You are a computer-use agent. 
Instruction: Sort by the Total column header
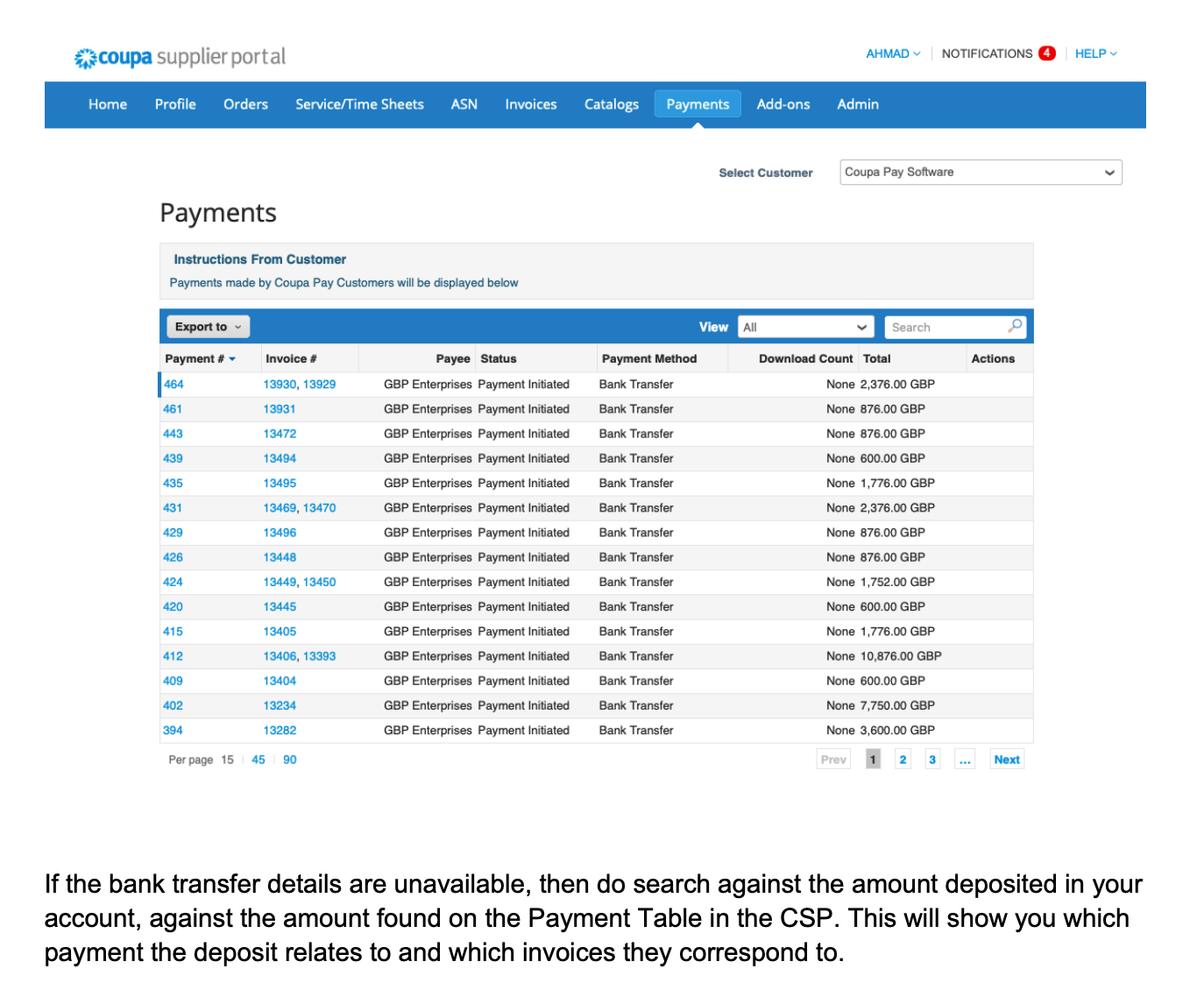tap(876, 359)
